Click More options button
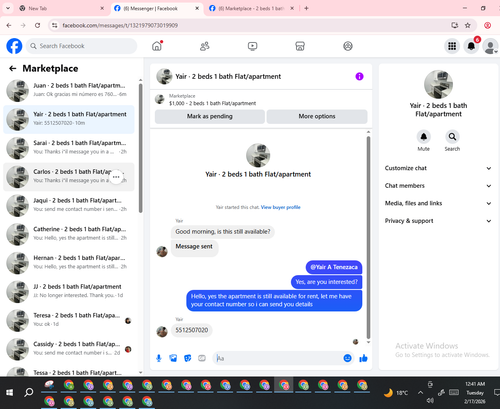The image size is (500, 409). coord(317,117)
